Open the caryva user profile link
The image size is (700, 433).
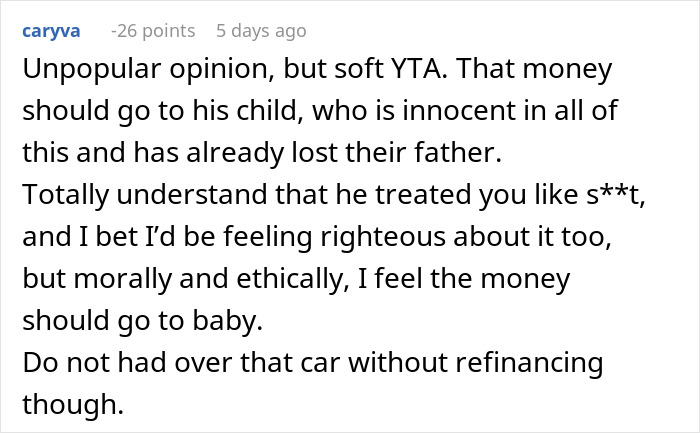click(x=47, y=31)
